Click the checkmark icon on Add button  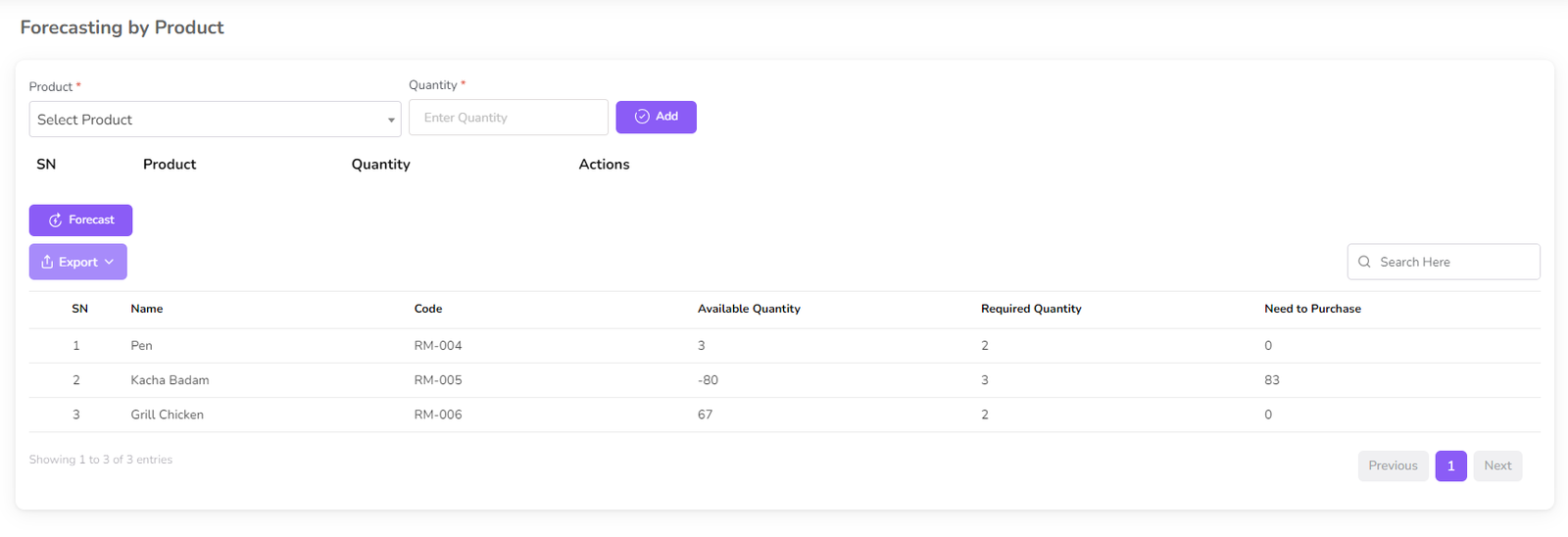(642, 117)
